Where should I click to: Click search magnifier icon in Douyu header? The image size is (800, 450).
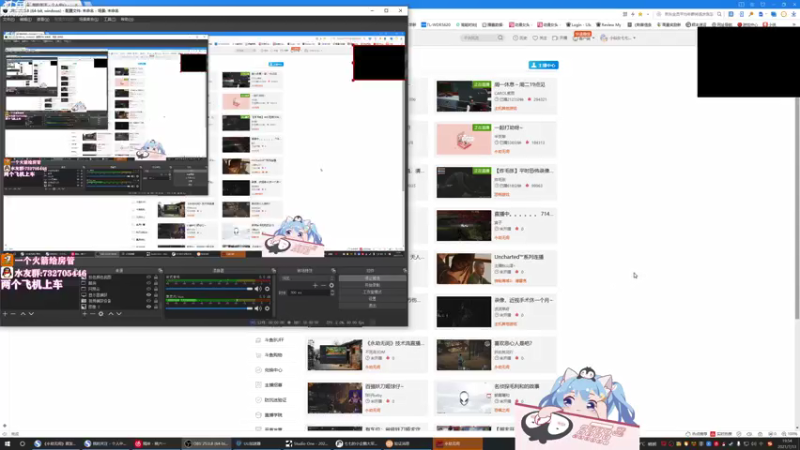coord(500,38)
